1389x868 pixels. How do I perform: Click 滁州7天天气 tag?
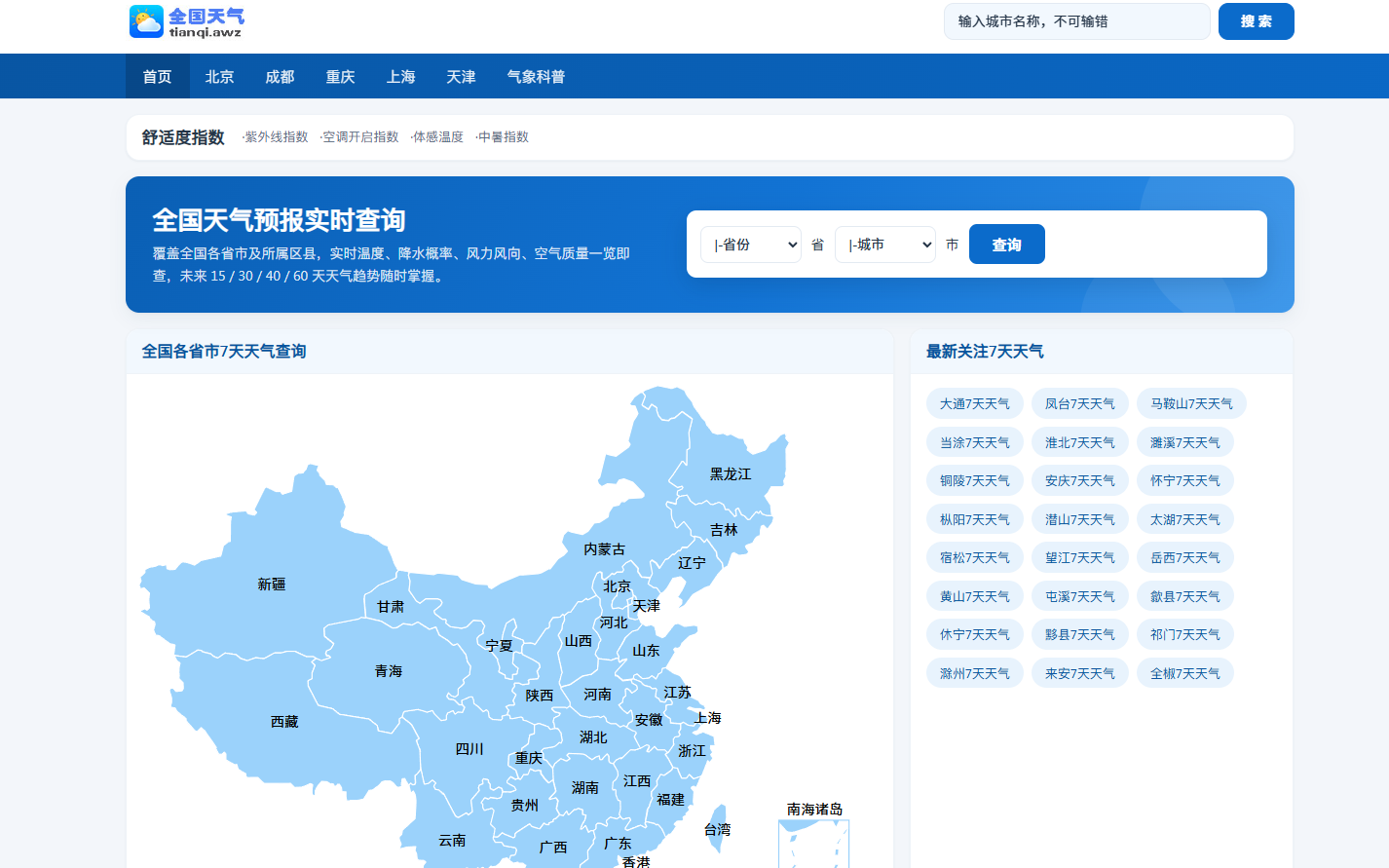pos(975,673)
